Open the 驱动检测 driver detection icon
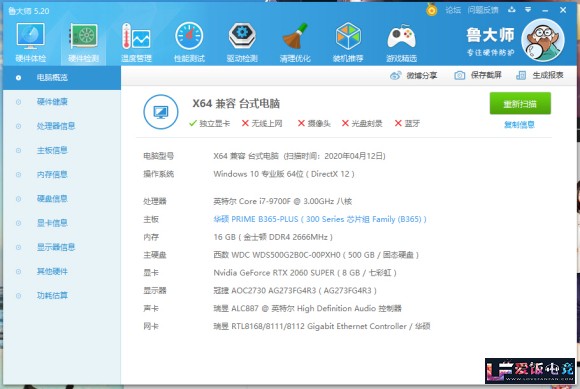Viewport: 580px width, 389px height. coord(242,42)
